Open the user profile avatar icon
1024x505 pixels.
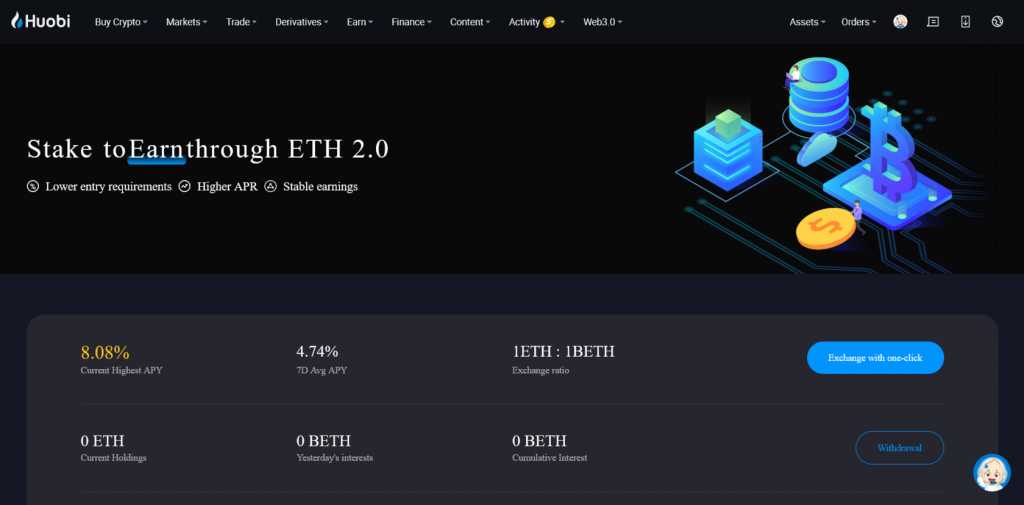(x=900, y=22)
